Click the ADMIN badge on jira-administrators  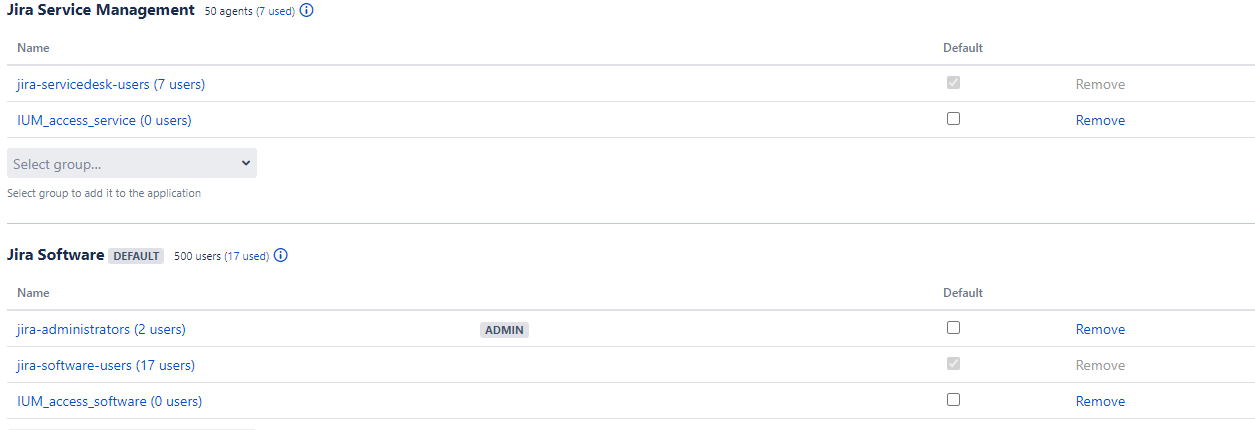tap(504, 329)
